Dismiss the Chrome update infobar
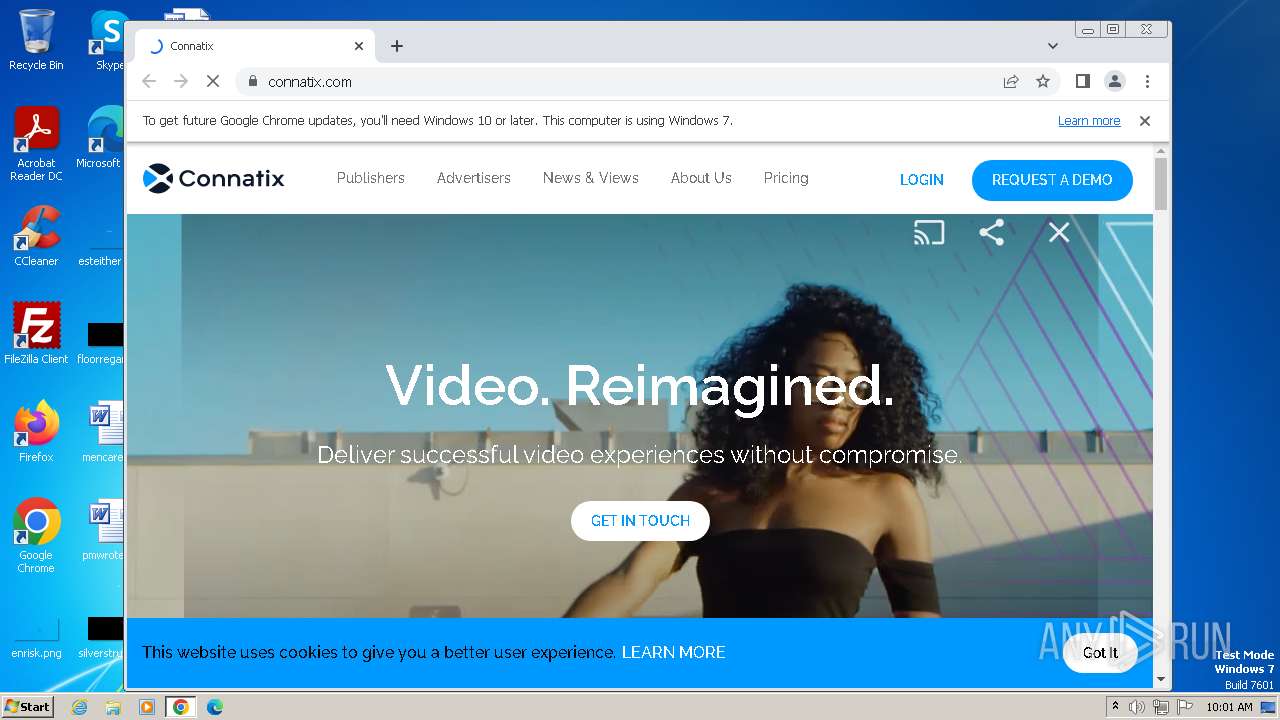Viewport: 1280px width, 720px height. click(x=1145, y=121)
